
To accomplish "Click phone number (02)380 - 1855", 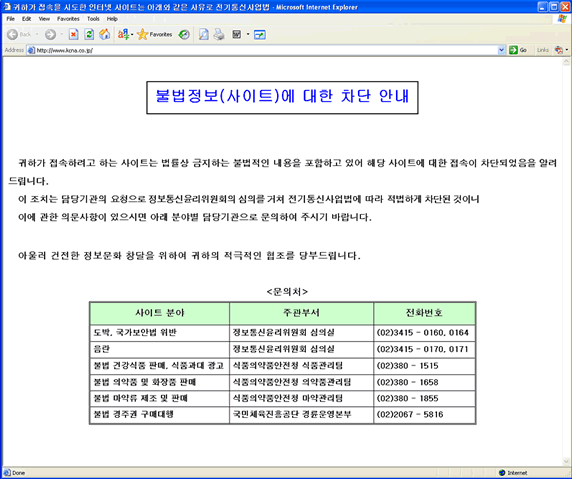I will tap(407, 398).
